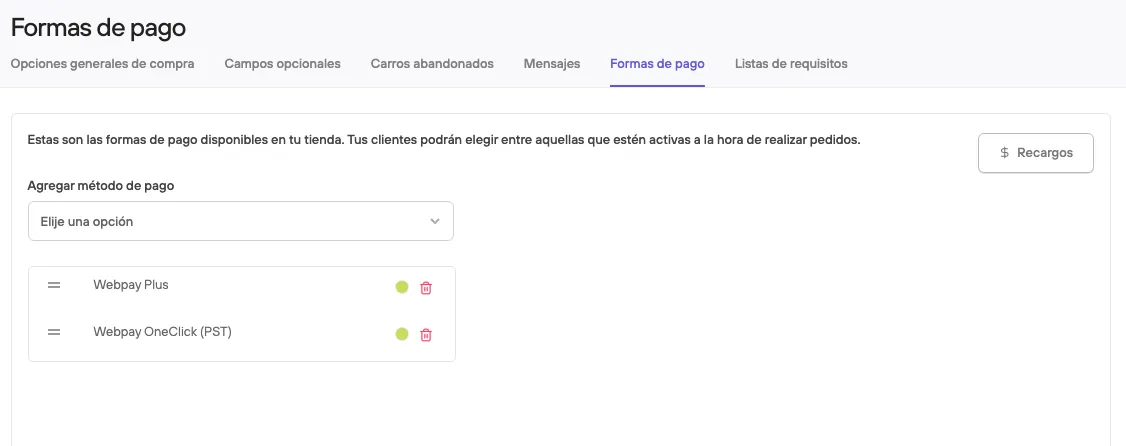Open the Listas de requisitos tab
1126x446 pixels.
(x=791, y=63)
